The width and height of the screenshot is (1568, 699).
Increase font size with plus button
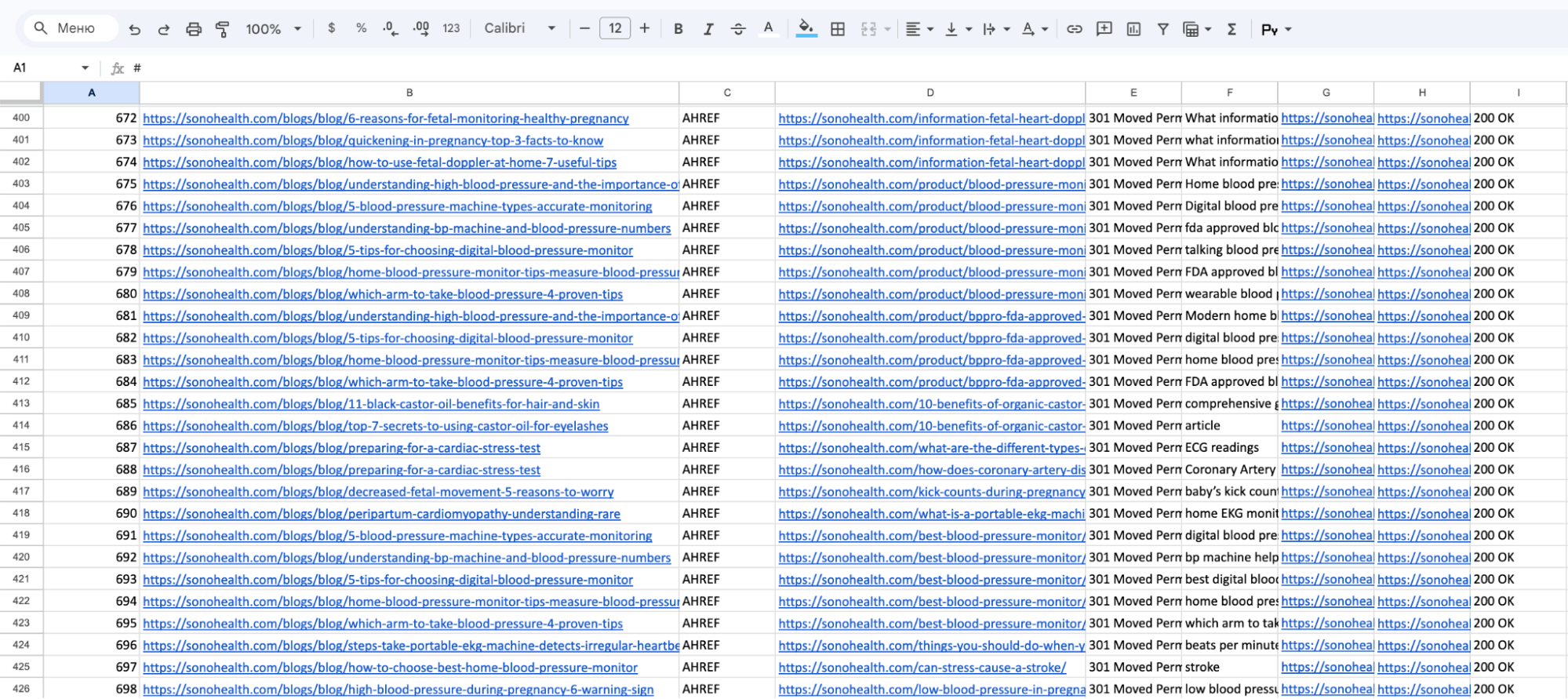click(x=645, y=28)
